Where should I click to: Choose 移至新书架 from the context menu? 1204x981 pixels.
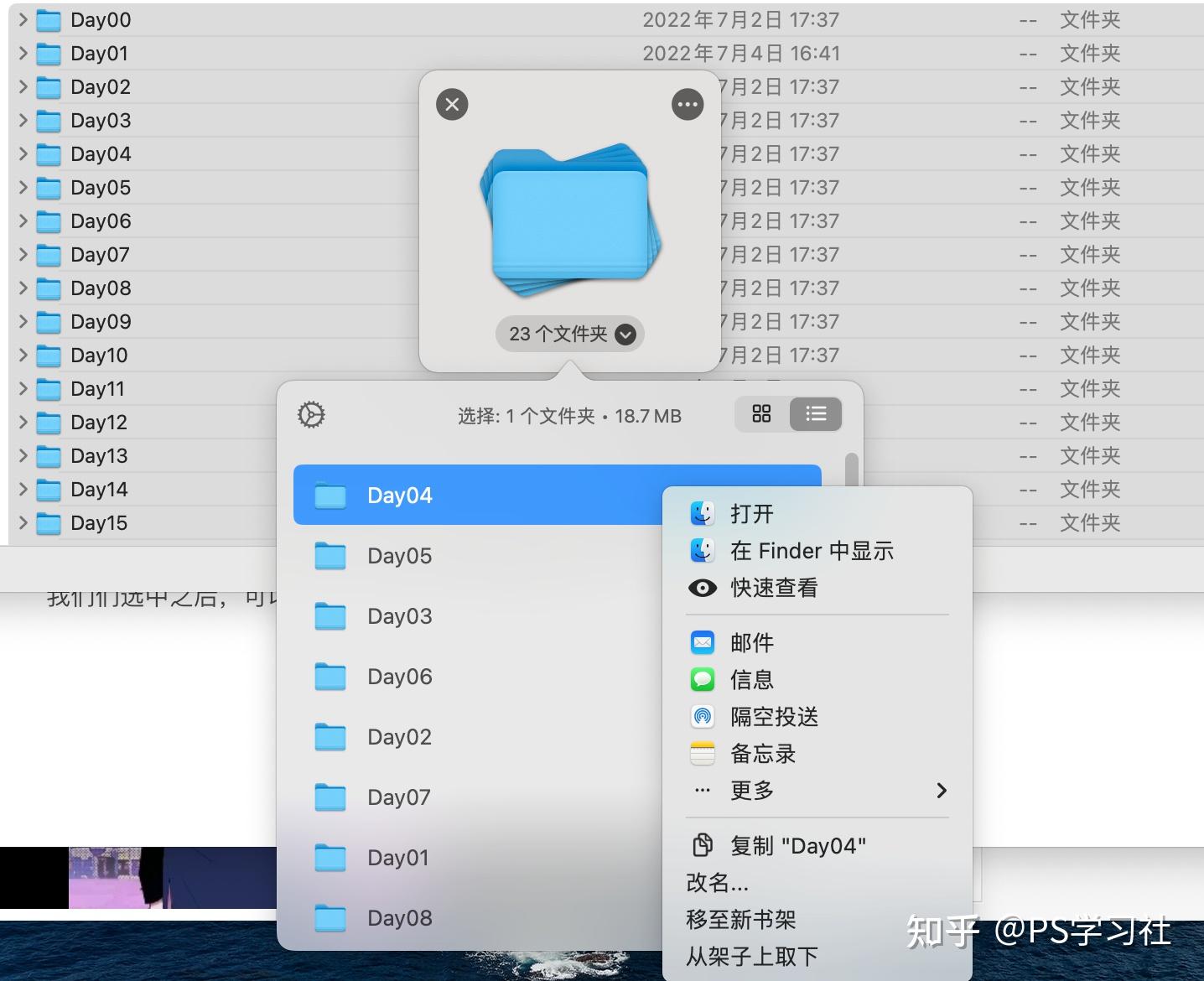(x=817, y=920)
